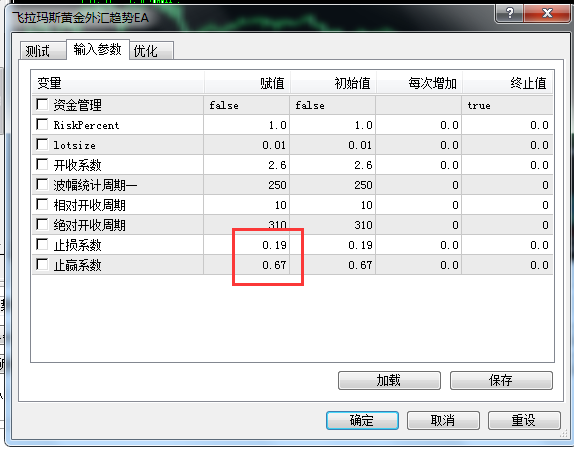Viewport: 574px width, 450px height.
Task: Click the 赋值 column header
Action: coord(247,83)
